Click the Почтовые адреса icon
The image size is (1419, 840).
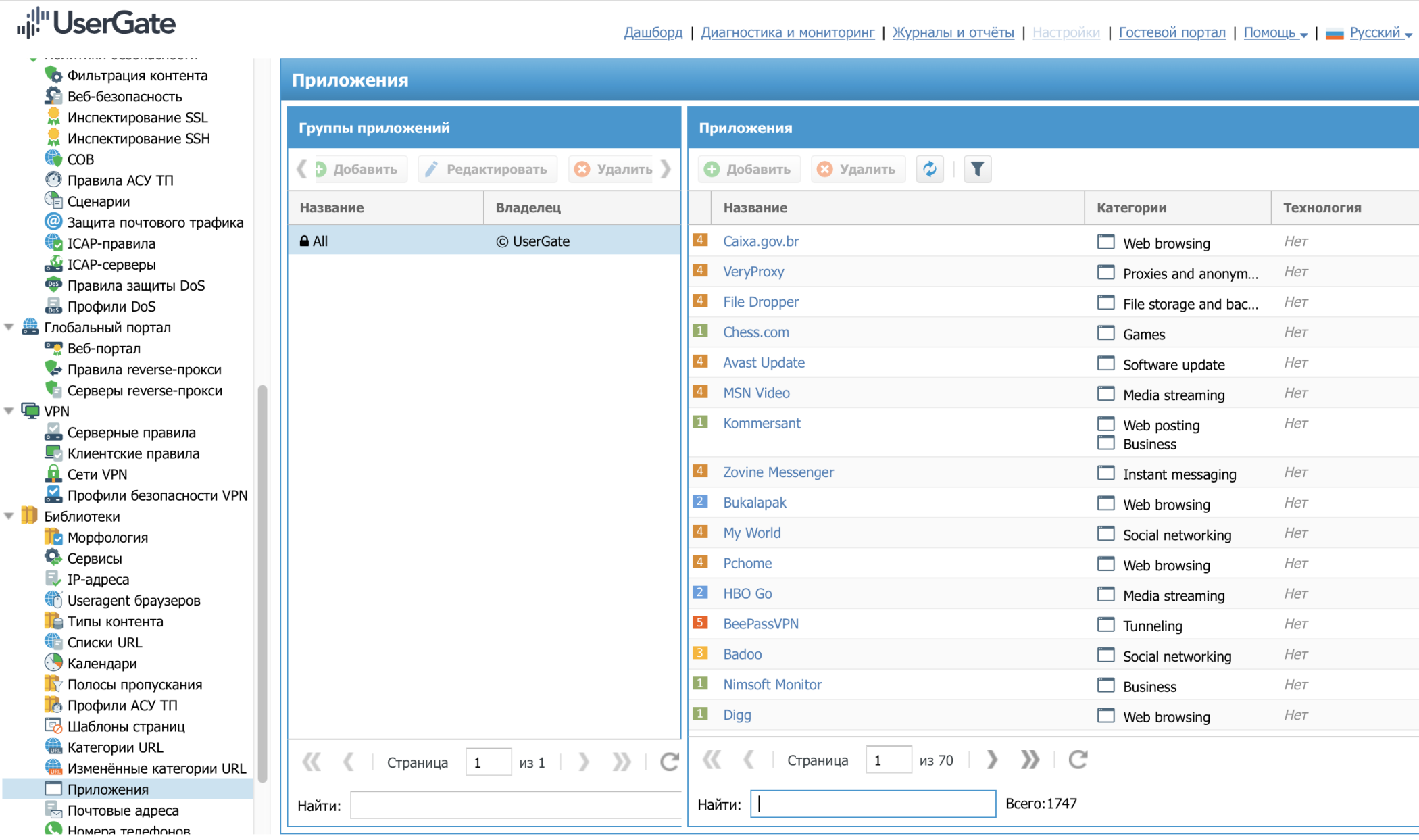click(53, 810)
